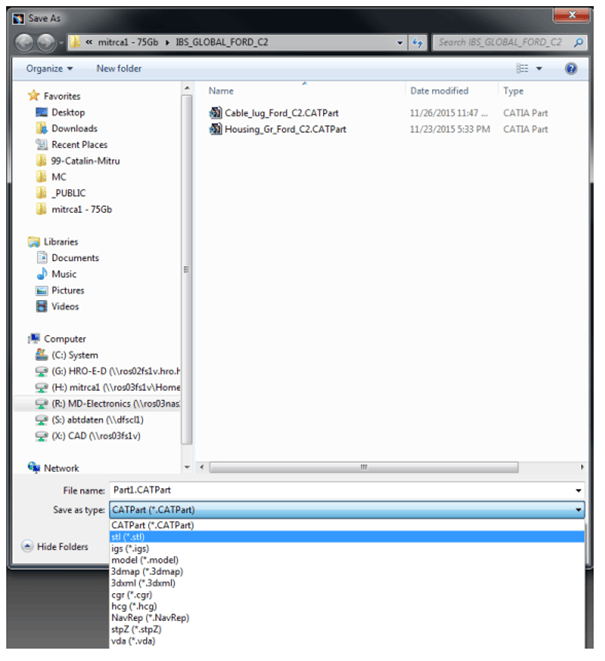Image resolution: width=605 pixels, height=661 pixels.
Task: Click the (S:) abtdaten drive icon
Action: (41, 420)
